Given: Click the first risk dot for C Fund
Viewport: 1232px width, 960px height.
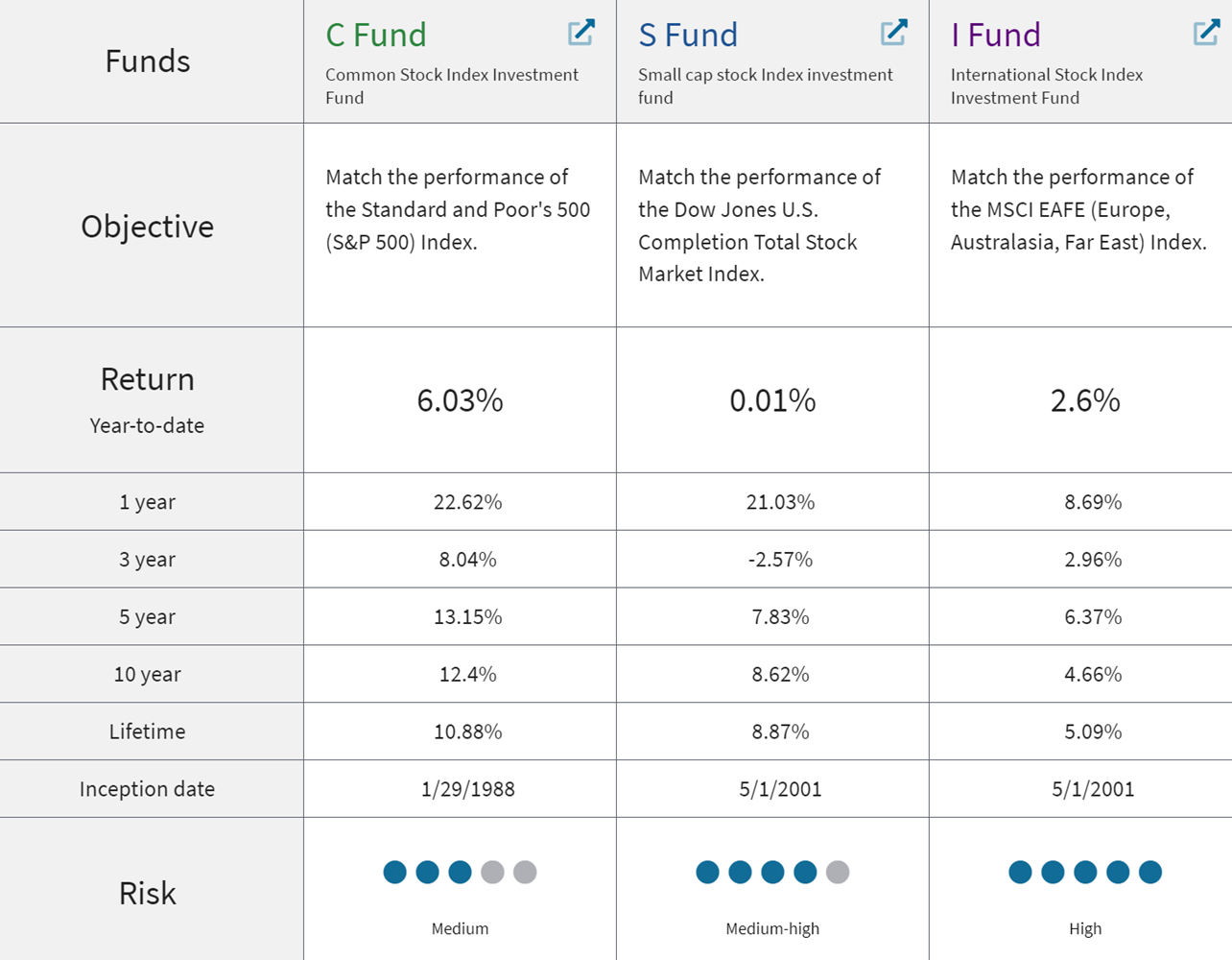Looking at the screenshot, I should coord(394,873).
